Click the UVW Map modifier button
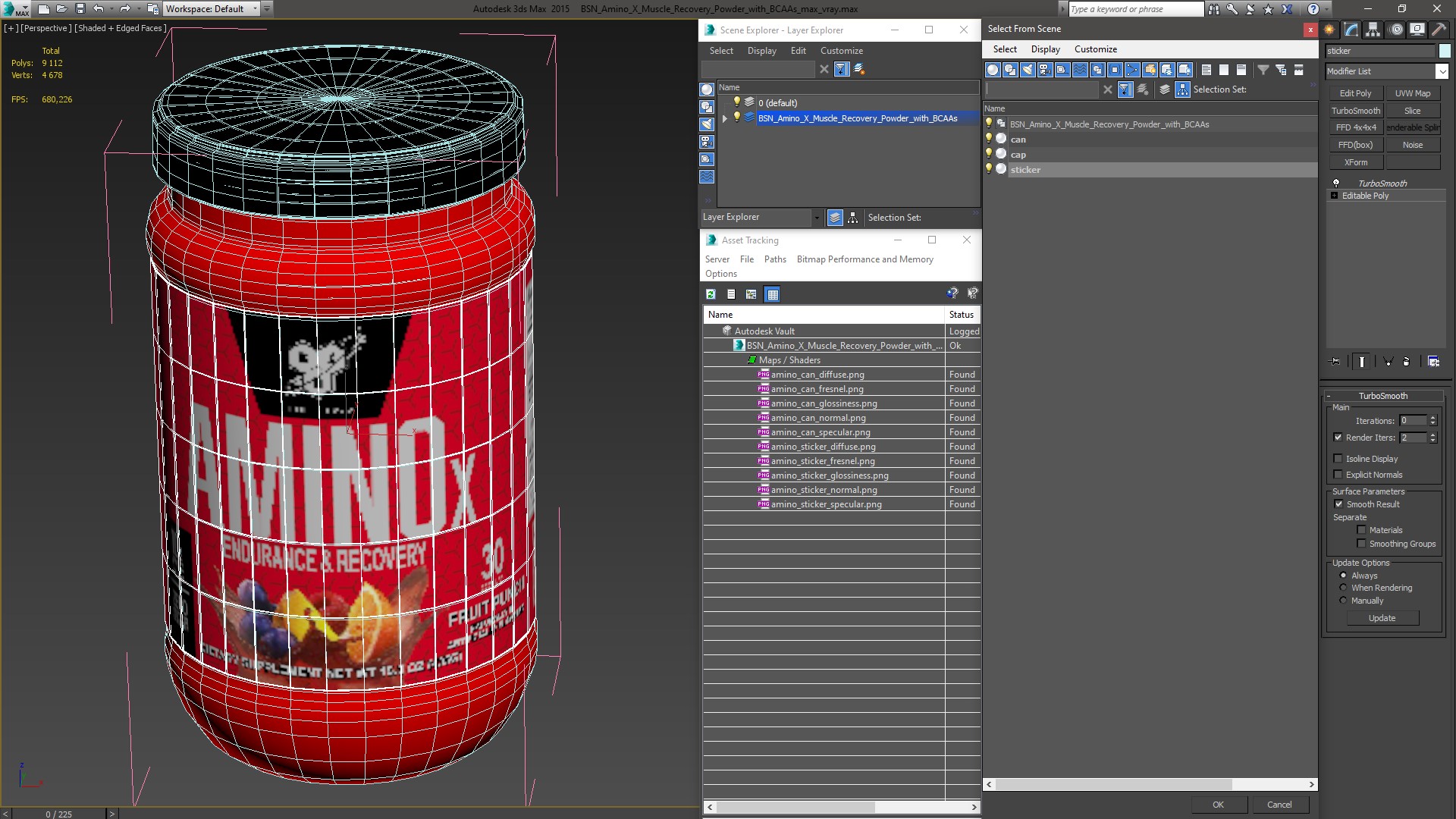This screenshot has height=819, width=1456. [1412, 93]
